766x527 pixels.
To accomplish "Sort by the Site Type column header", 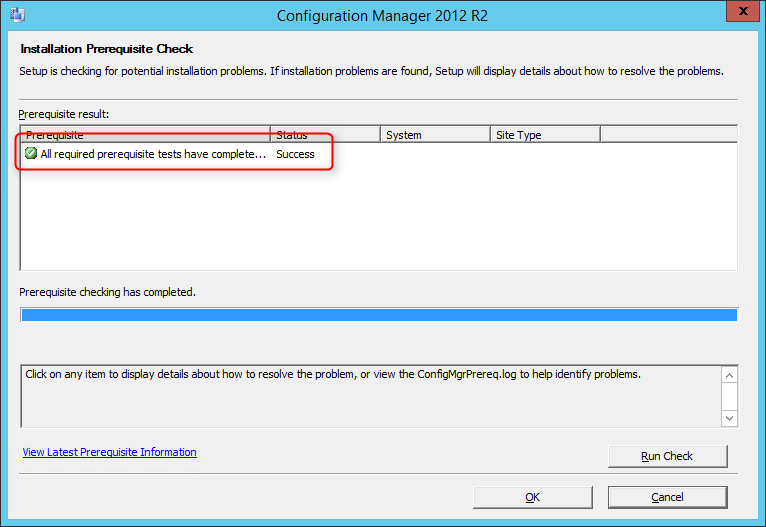I will pyautogui.click(x=546, y=135).
